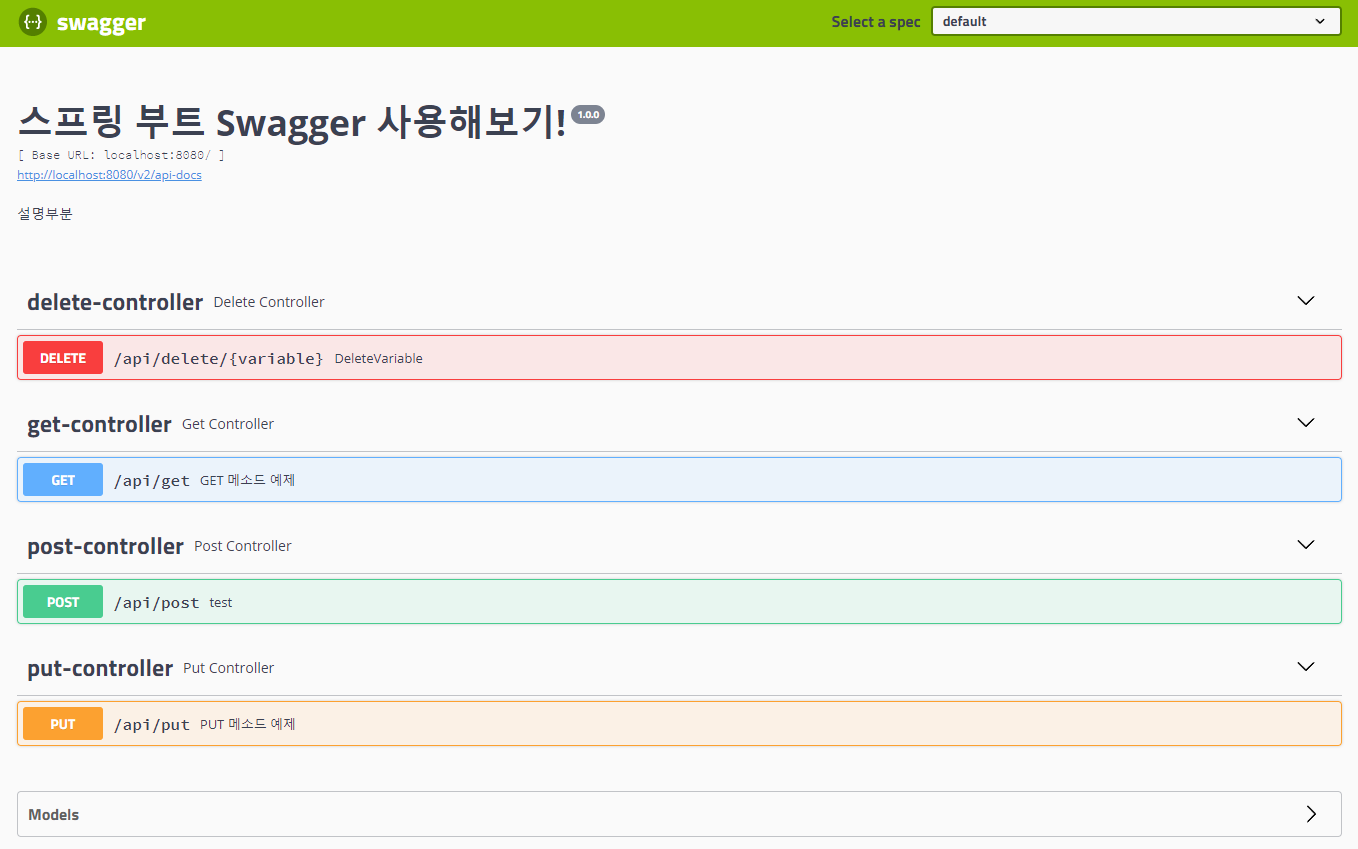Click the 1.0.0 version badge
Image resolution: width=1358 pixels, height=849 pixels.
click(588, 114)
